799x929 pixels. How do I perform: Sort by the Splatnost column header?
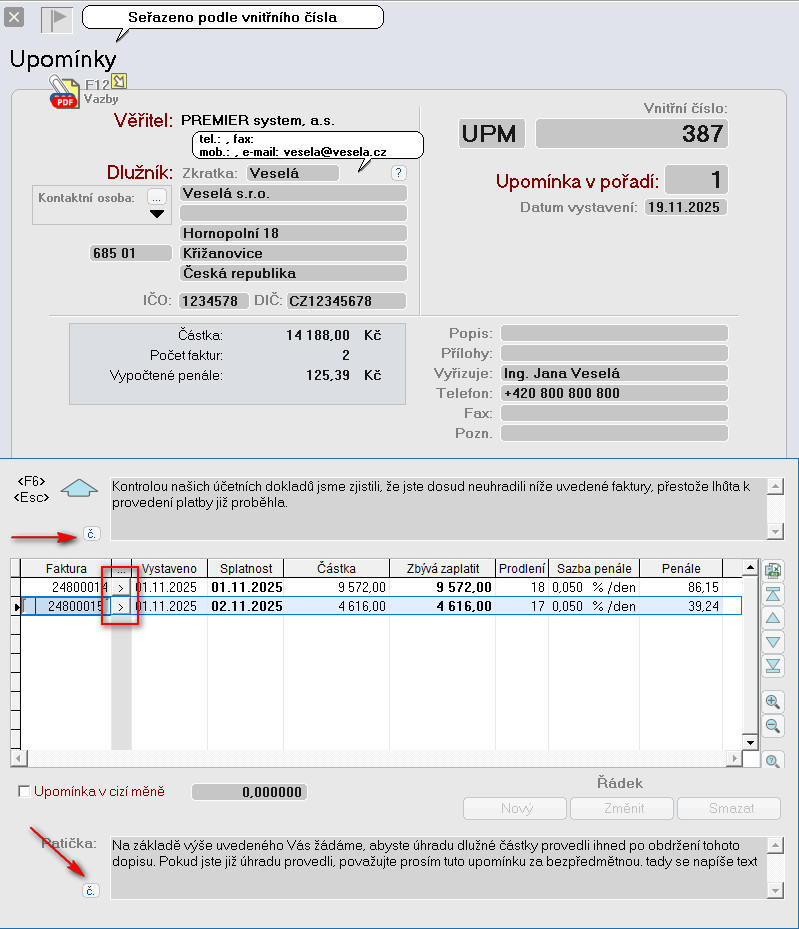coord(245,567)
